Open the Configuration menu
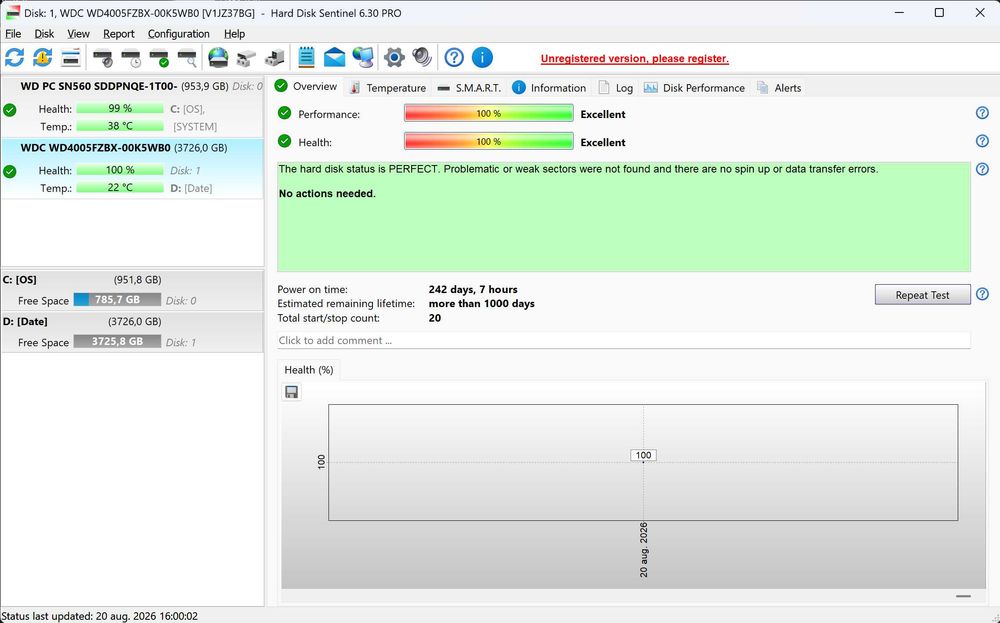Screen dimensions: 1000x623 coord(179,34)
